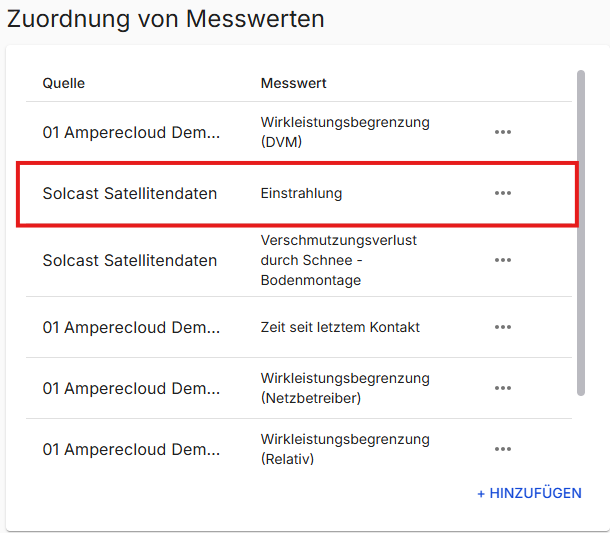Open three-dot menu for Wirkleistungsbegrenzung (Relativ)
Viewport: 610px width, 533px height.
tap(502, 449)
